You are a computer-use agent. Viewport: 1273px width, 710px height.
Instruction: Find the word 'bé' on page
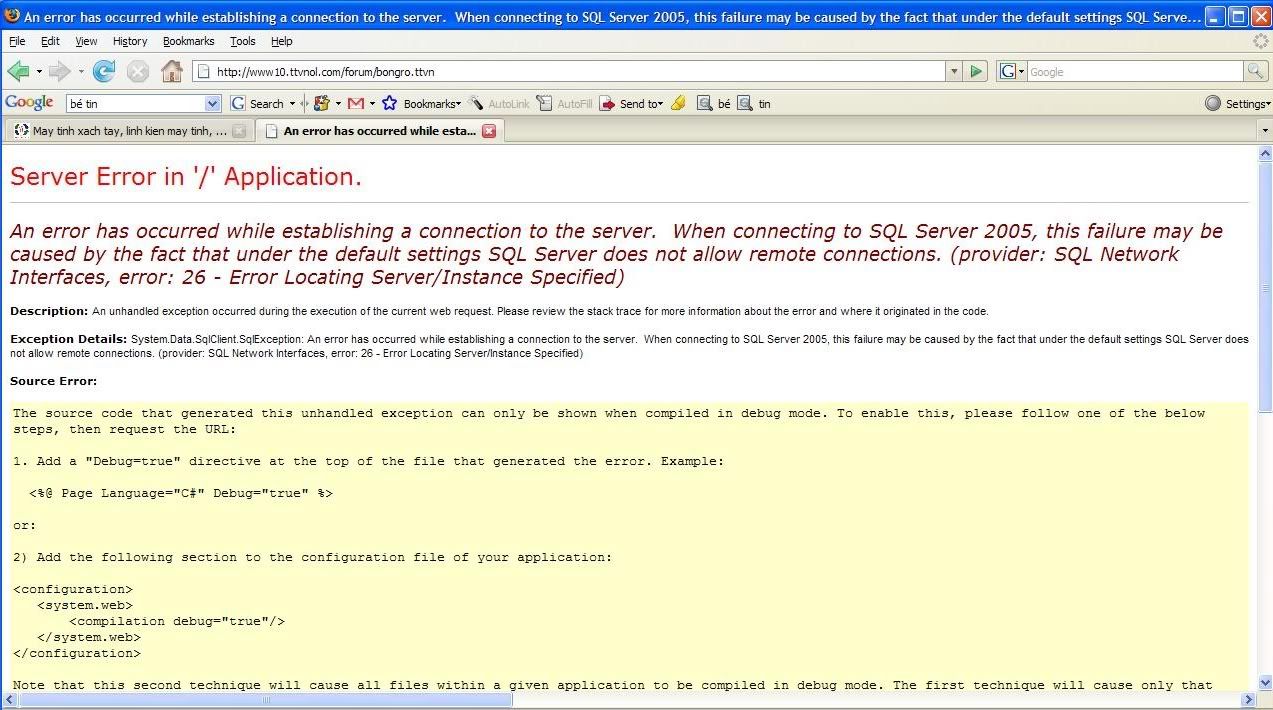point(714,103)
